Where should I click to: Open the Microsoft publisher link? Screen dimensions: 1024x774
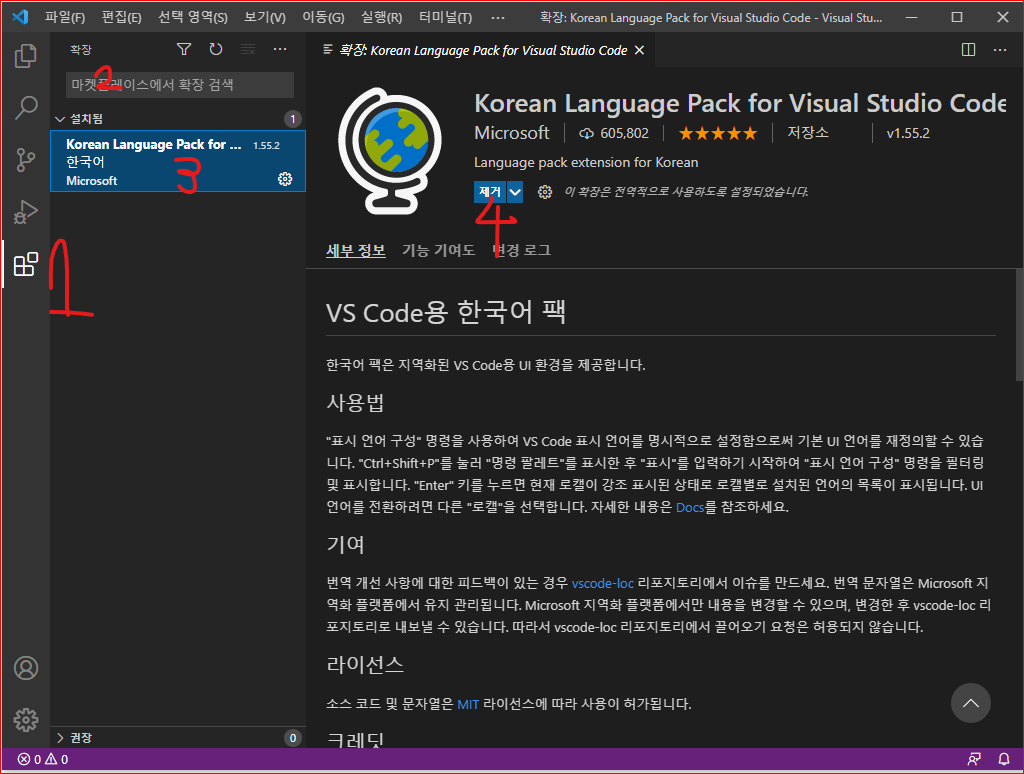click(x=512, y=133)
